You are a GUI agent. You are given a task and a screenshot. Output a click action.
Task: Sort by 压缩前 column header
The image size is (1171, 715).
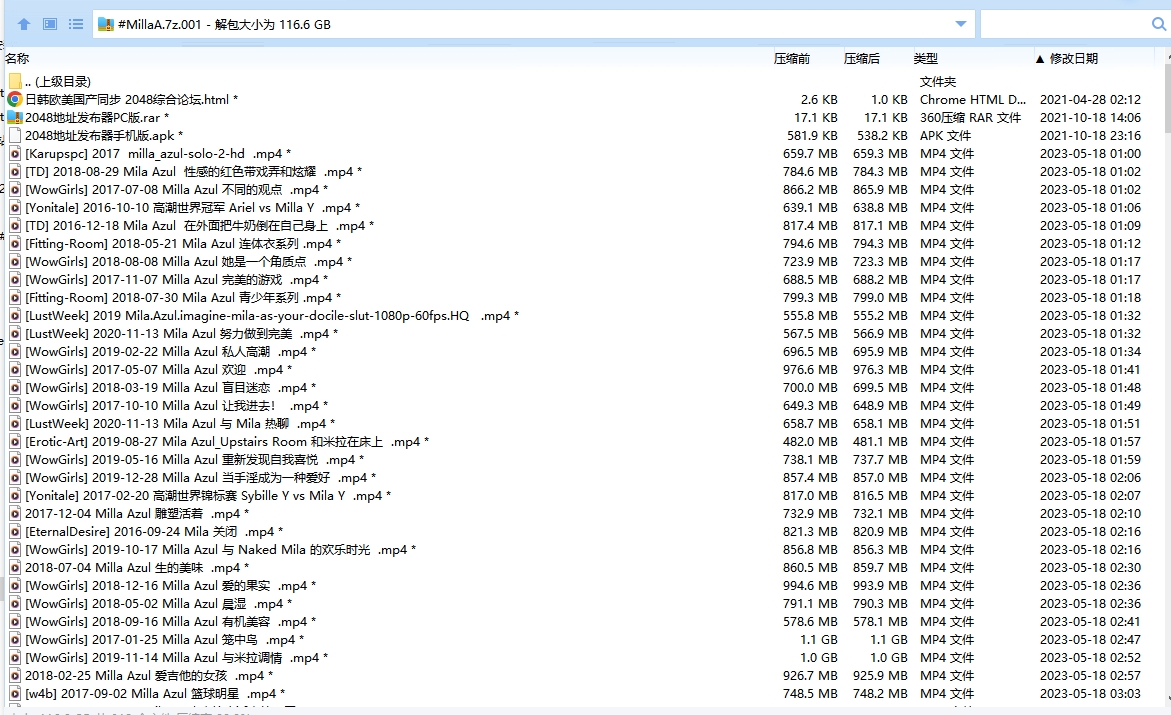point(792,58)
